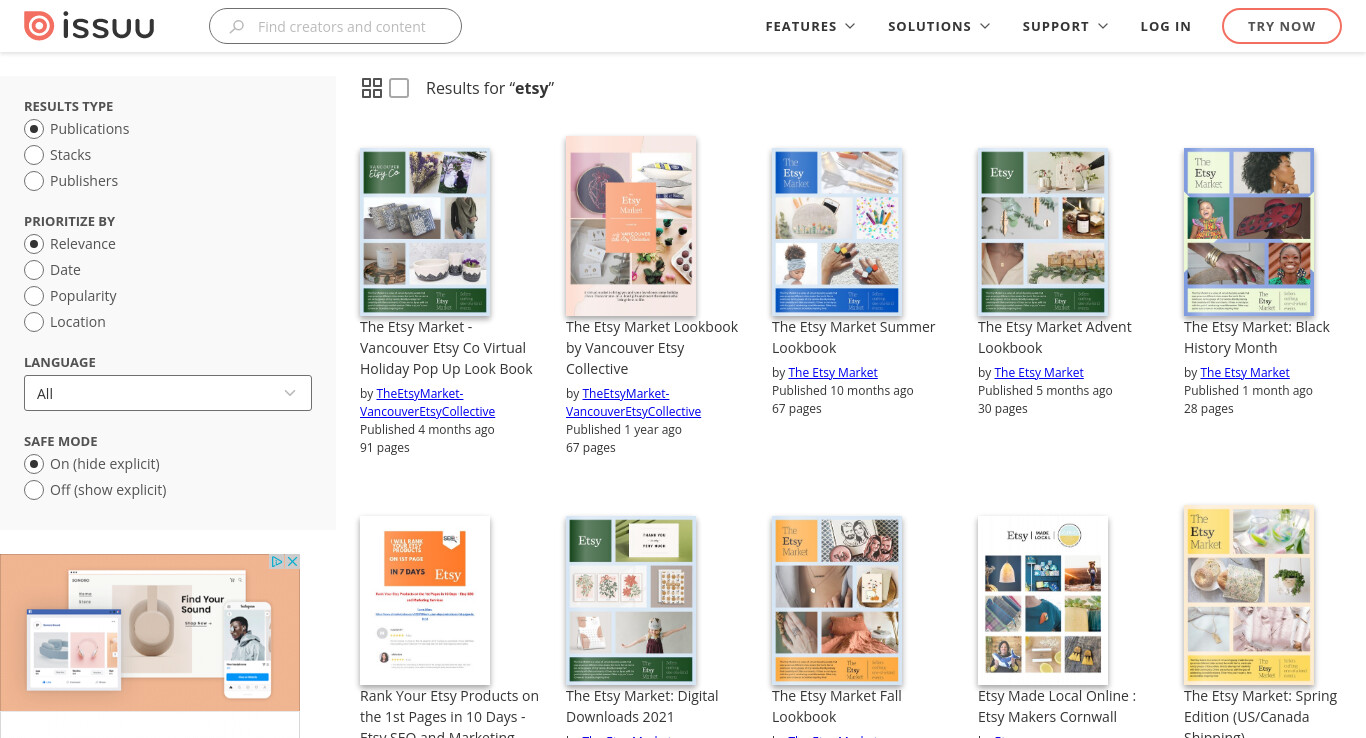This screenshot has width=1366, height=738.
Task: Click the search magnifier icon
Action: (237, 27)
